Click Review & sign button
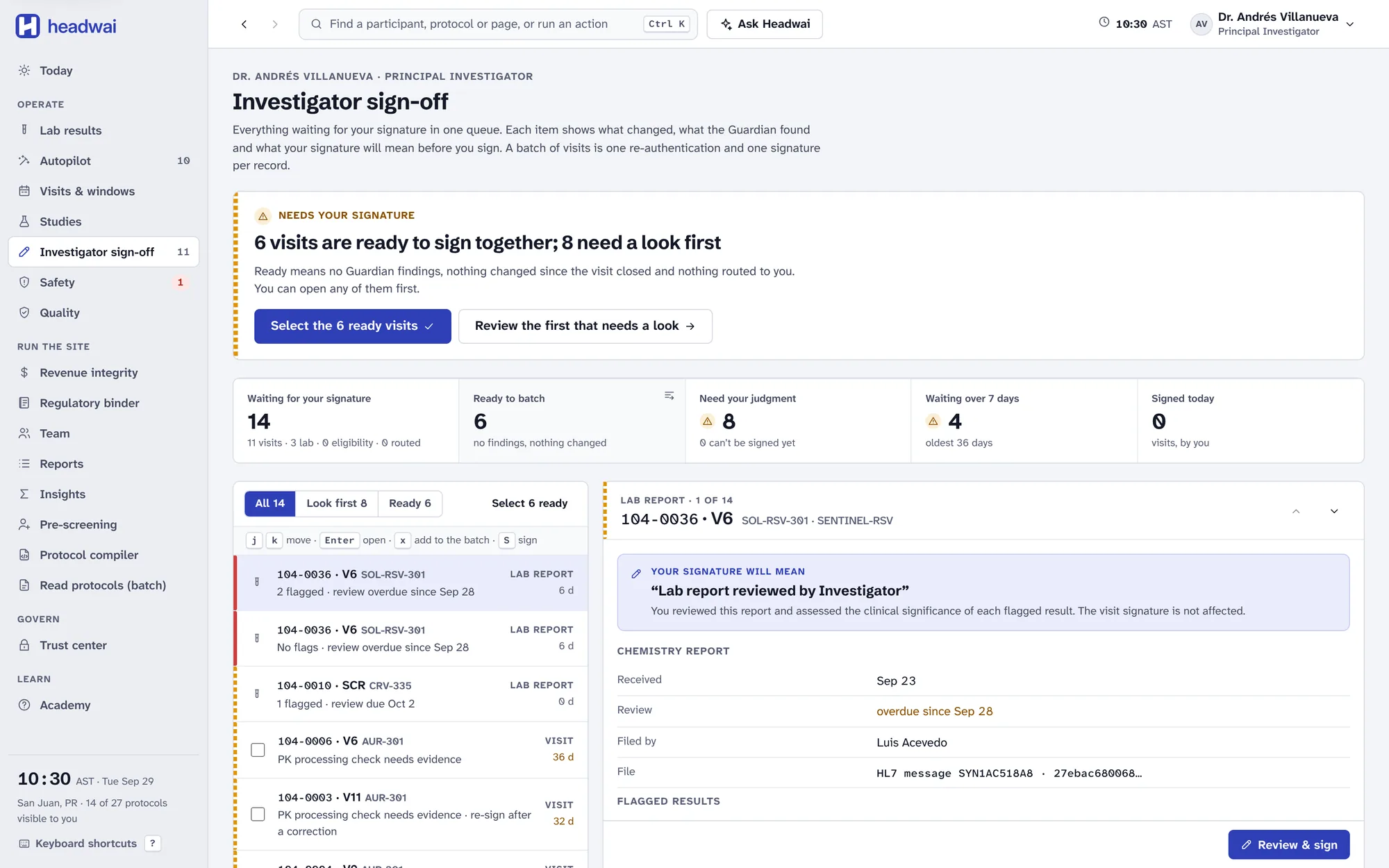 coord(1288,845)
